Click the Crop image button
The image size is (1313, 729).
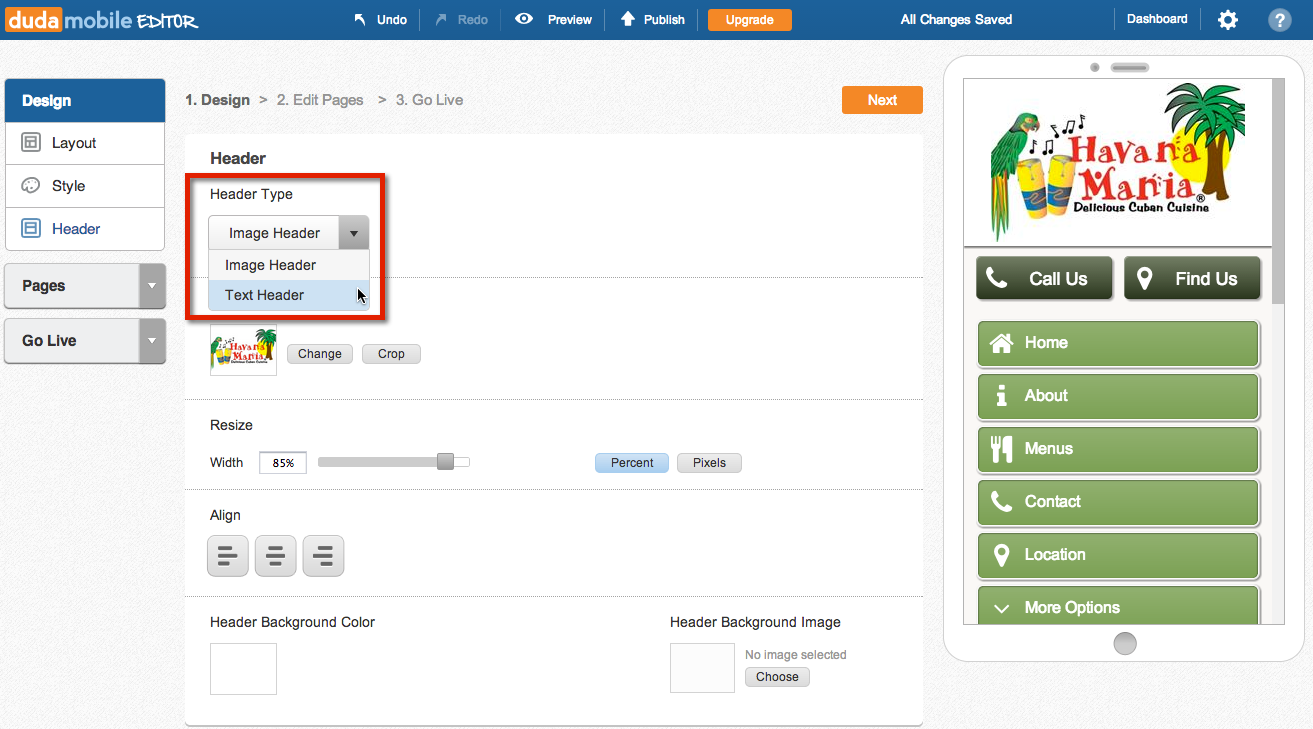pyautogui.click(x=391, y=354)
